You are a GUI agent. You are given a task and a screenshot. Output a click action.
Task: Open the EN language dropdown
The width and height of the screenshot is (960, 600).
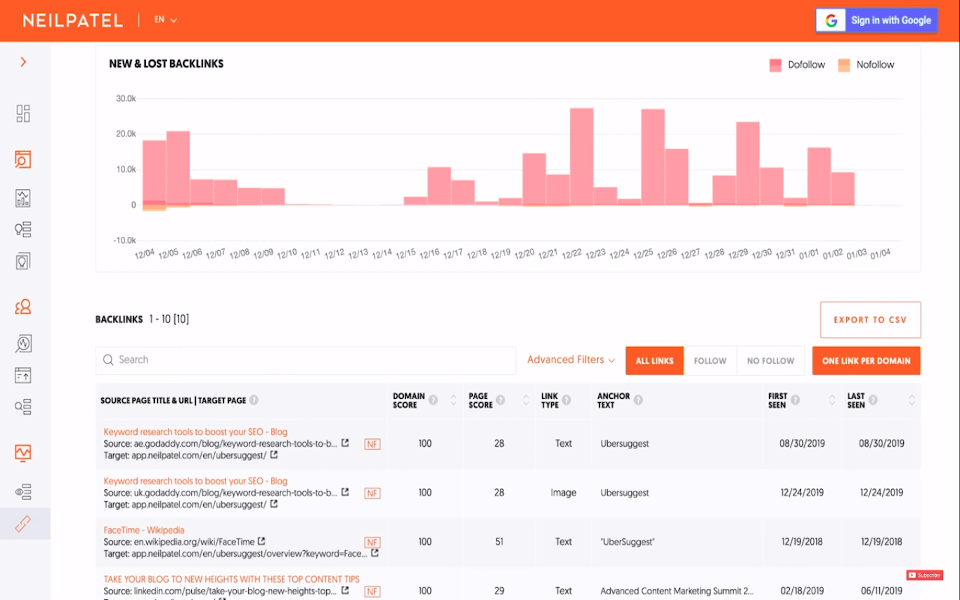point(165,20)
